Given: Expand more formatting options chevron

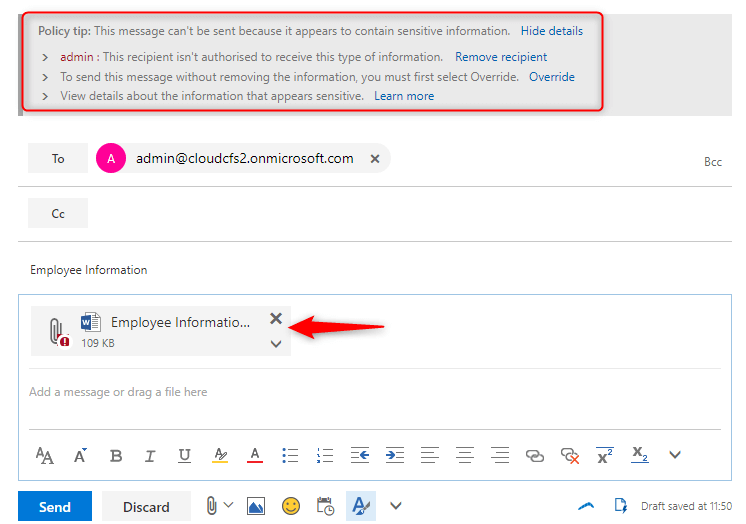Looking at the screenshot, I should coord(675,455).
